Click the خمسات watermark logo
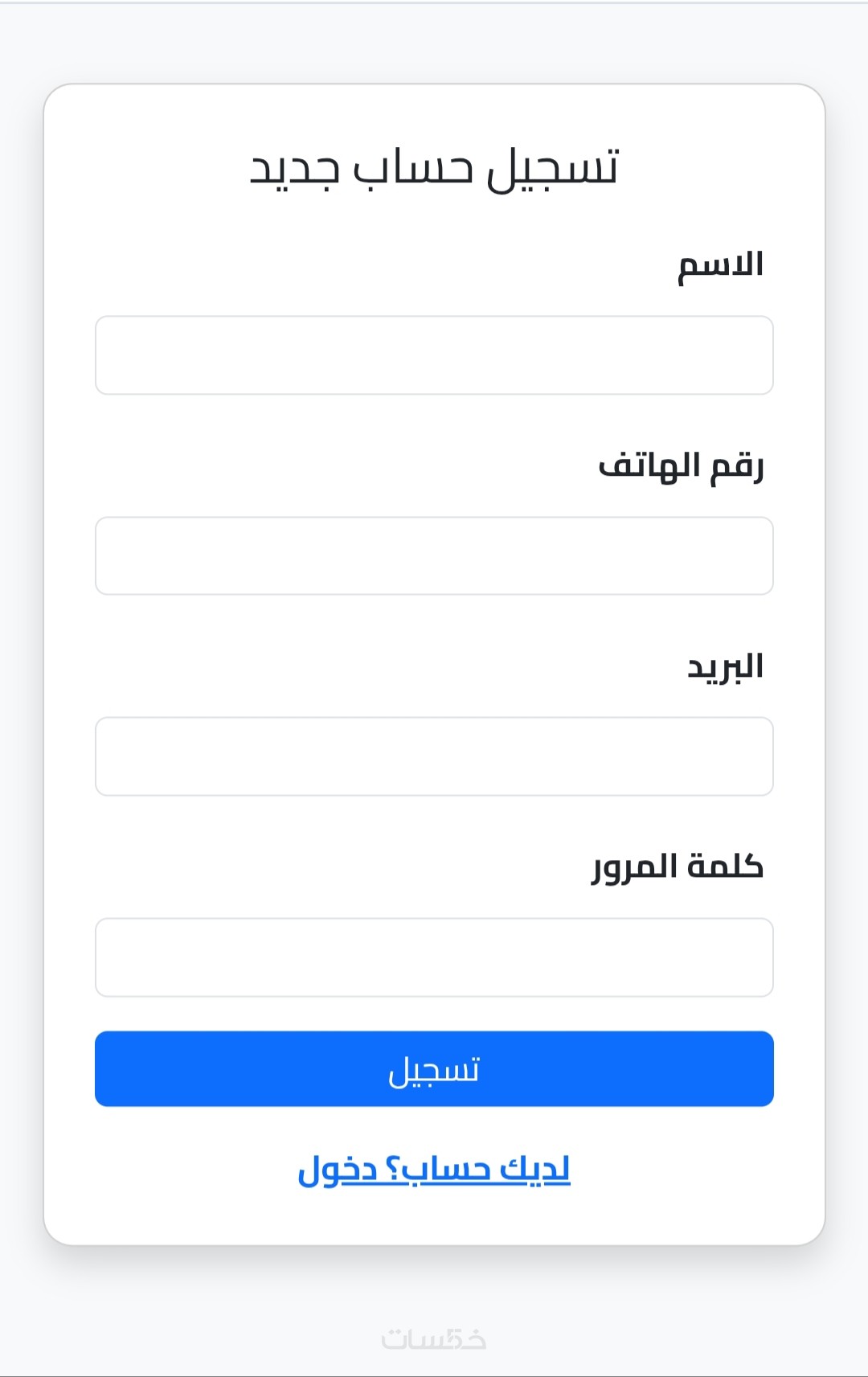This screenshot has width=868, height=1377. point(434,1339)
